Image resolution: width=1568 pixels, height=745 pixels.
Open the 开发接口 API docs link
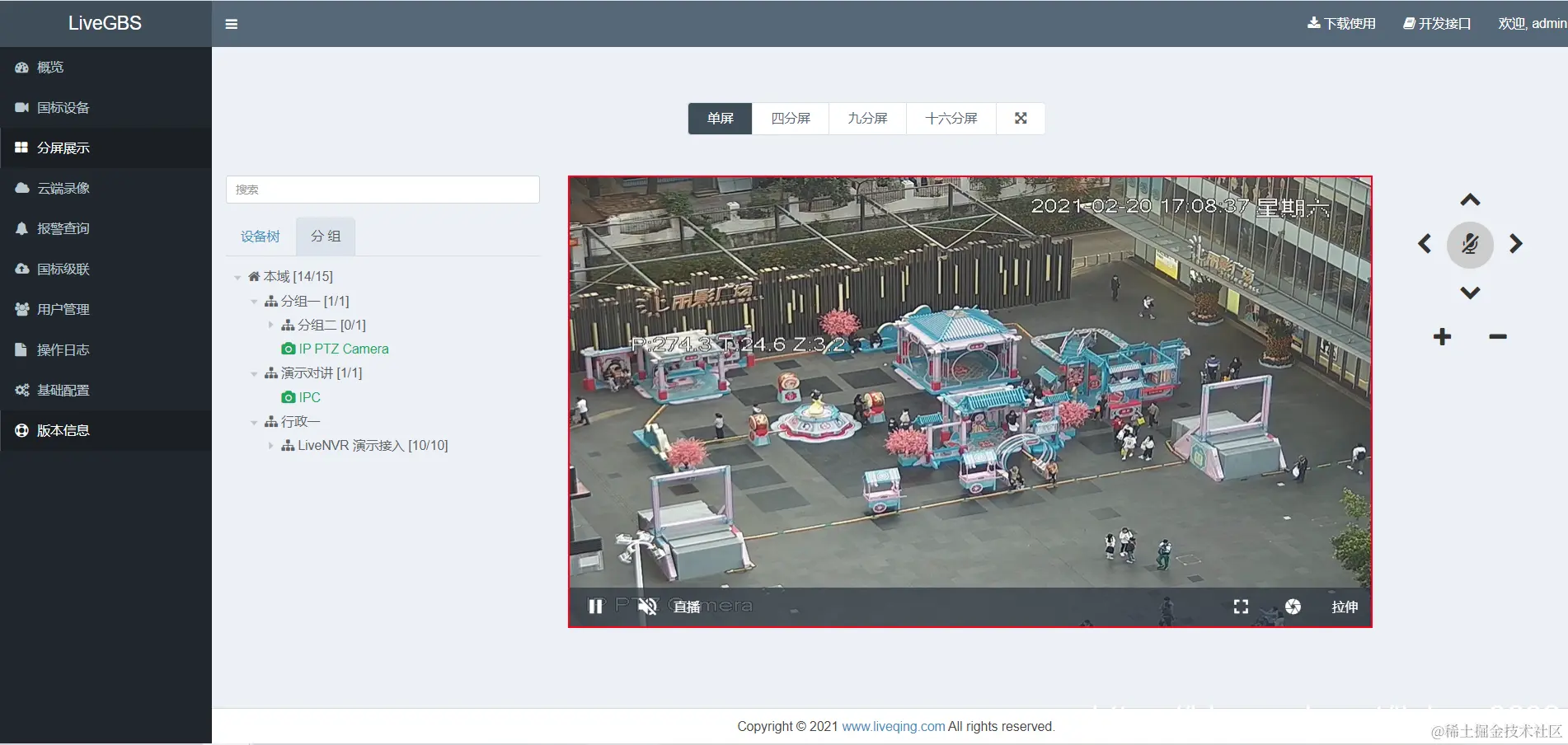1437,24
